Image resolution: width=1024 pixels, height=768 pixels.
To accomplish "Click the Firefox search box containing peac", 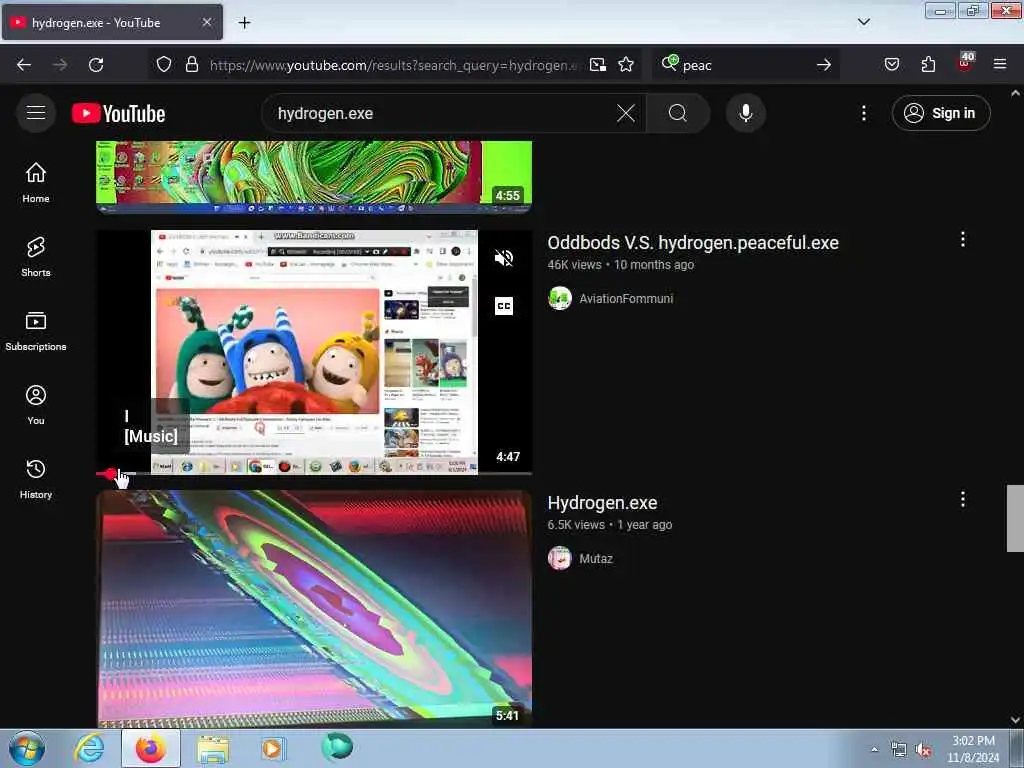I will click(745, 65).
